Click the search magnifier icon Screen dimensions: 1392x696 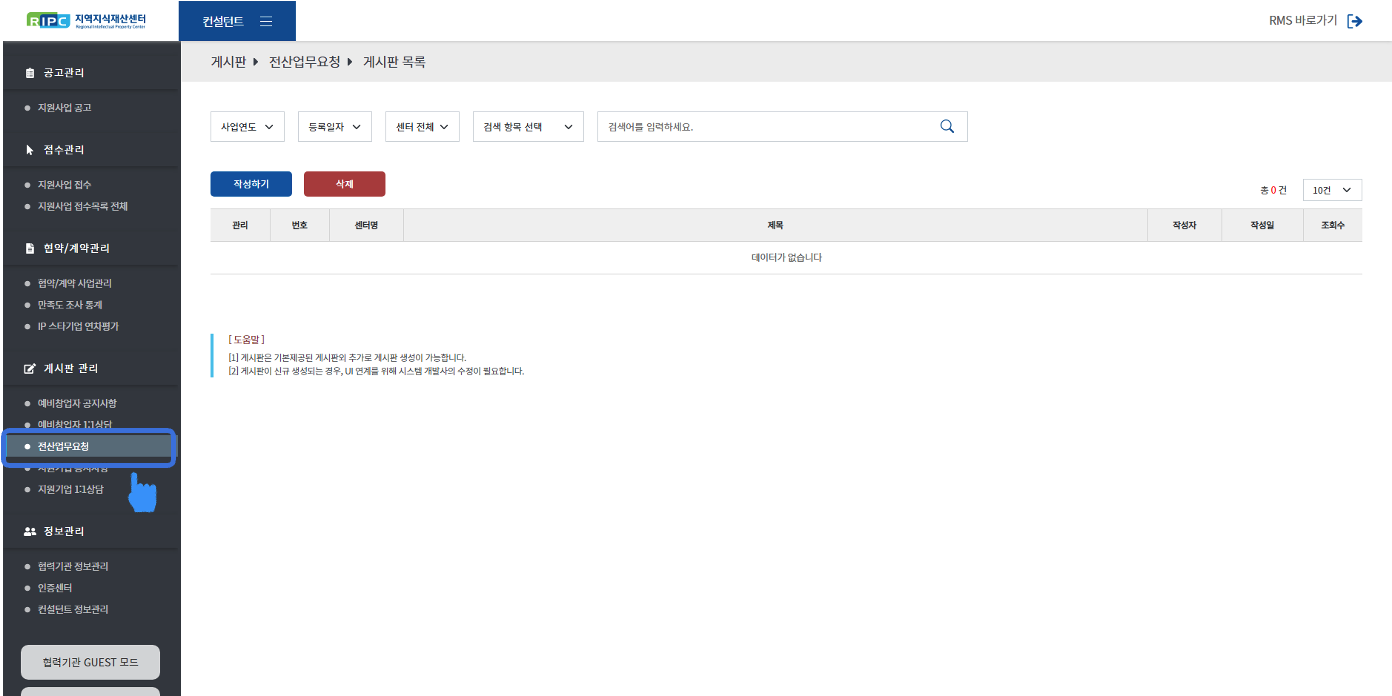click(947, 126)
